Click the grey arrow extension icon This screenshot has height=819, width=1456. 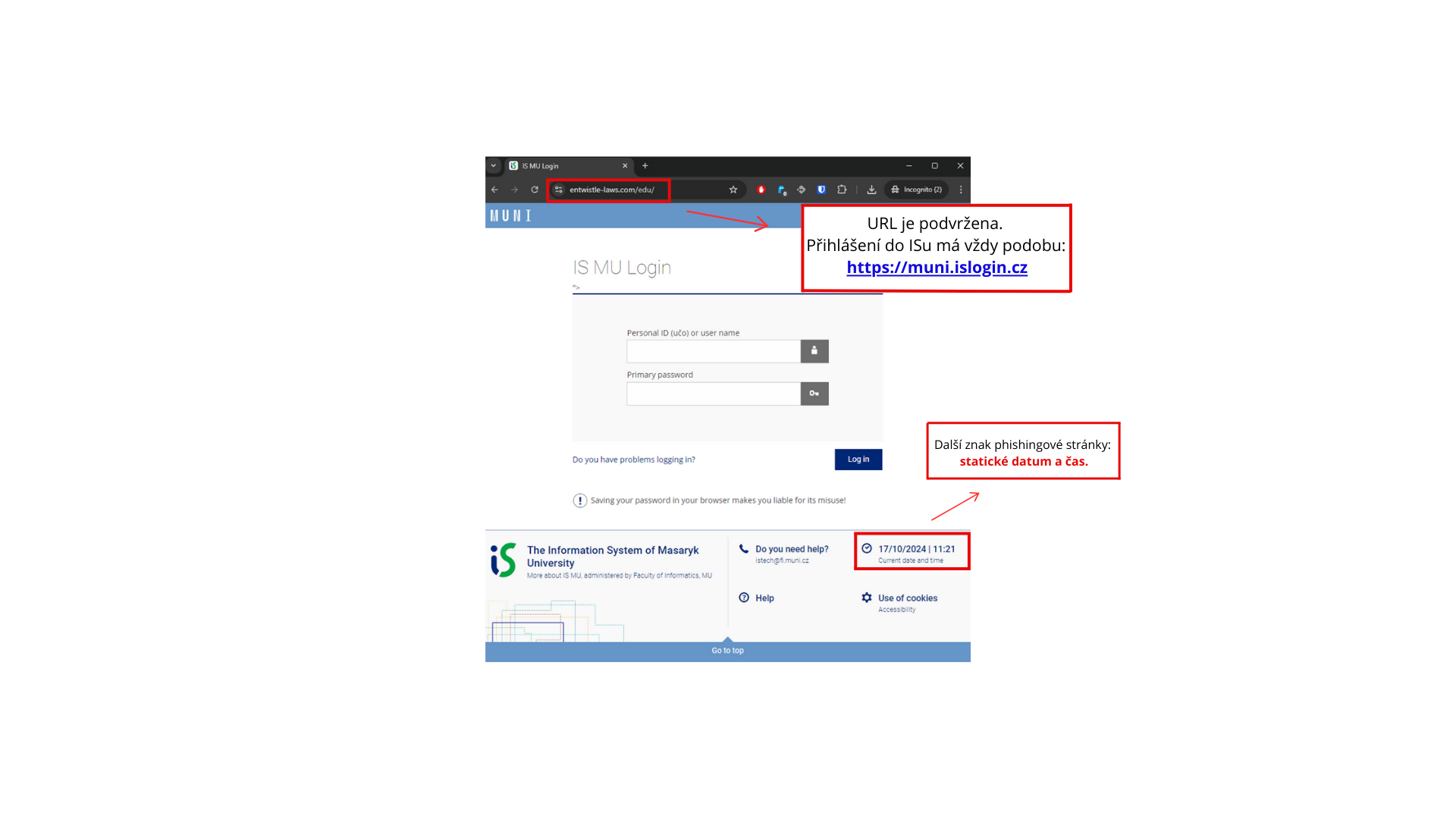(802, 190)
